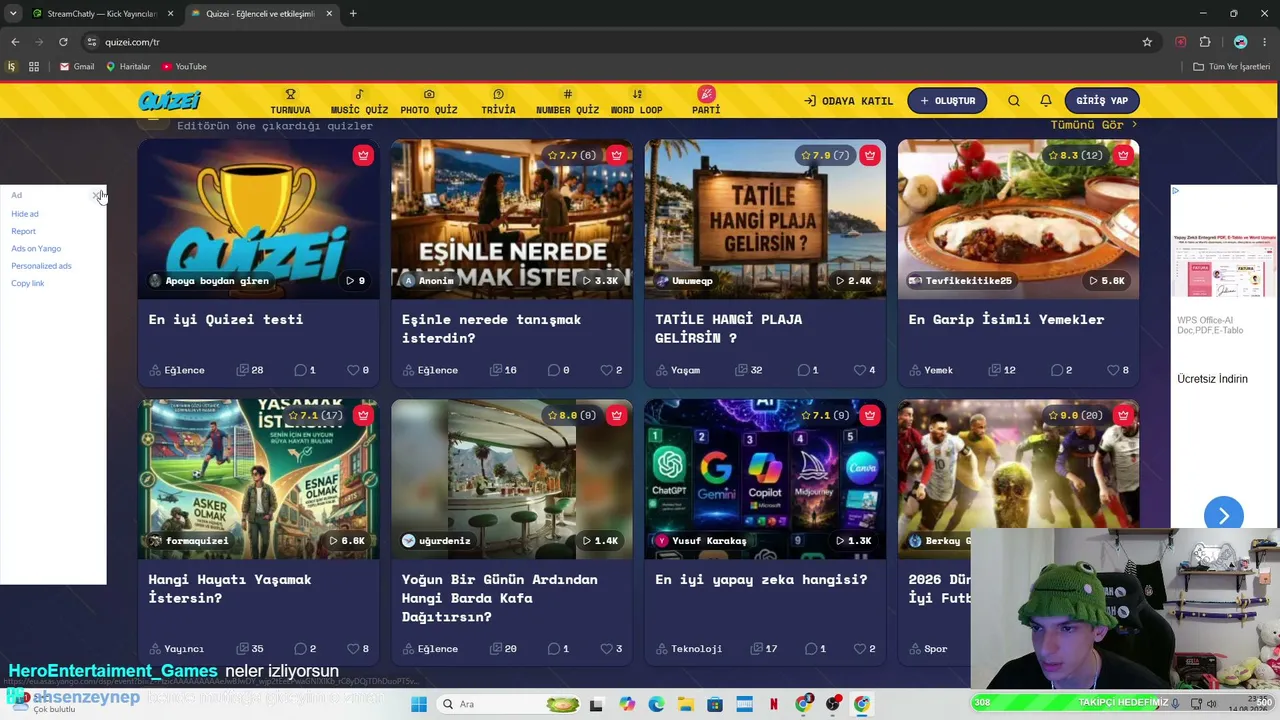The width and height of the screenshot is (1280, 720).
Task: Click the crown badge on the AI quiz card
Action: (870, 415)
